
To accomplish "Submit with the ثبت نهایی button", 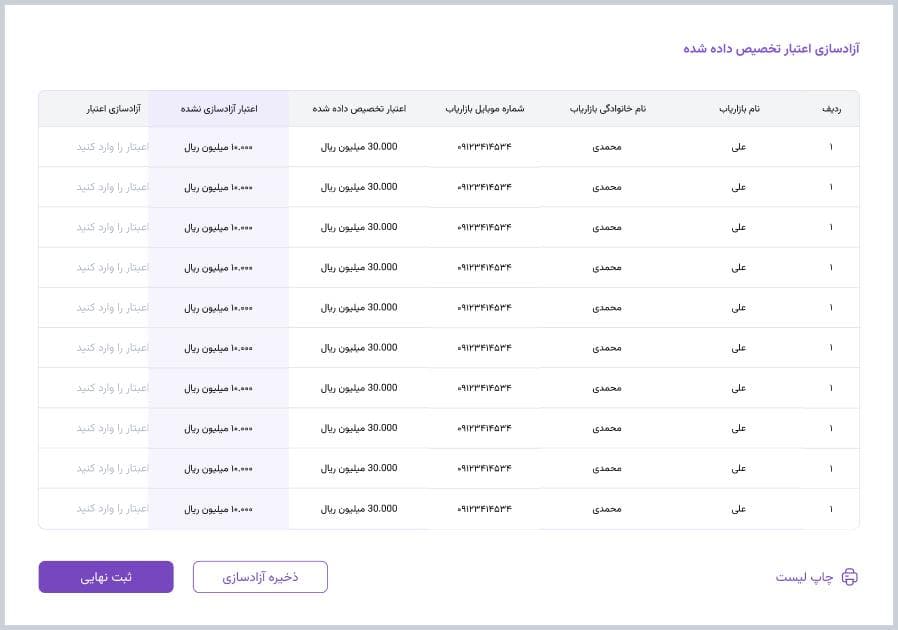I will (x=106, y=577).
